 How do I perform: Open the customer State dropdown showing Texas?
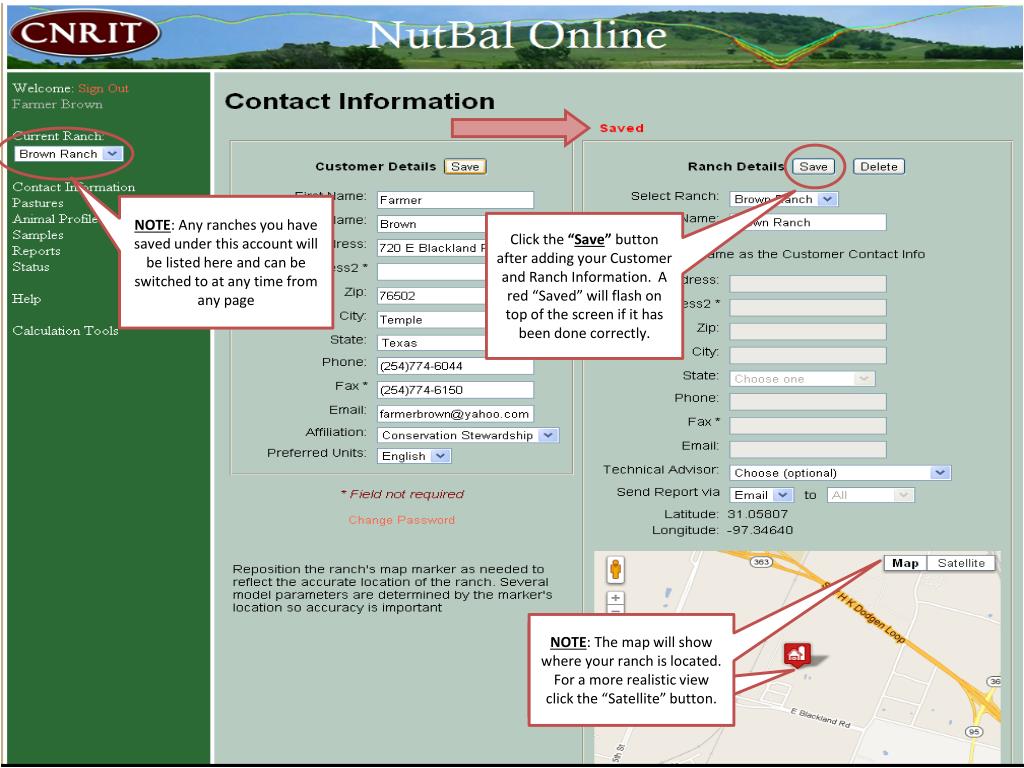tap(431, 343)
